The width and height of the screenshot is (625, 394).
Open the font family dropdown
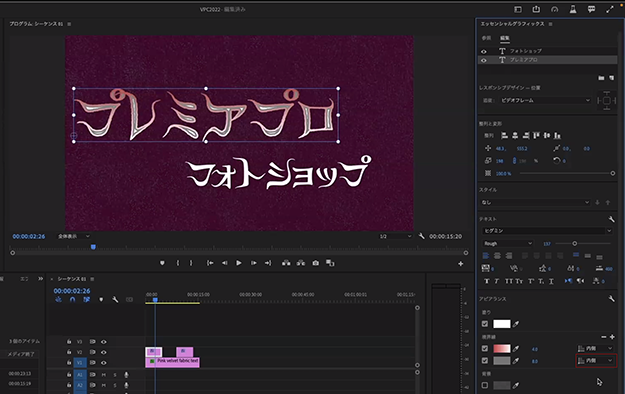(x=547, y=230)
